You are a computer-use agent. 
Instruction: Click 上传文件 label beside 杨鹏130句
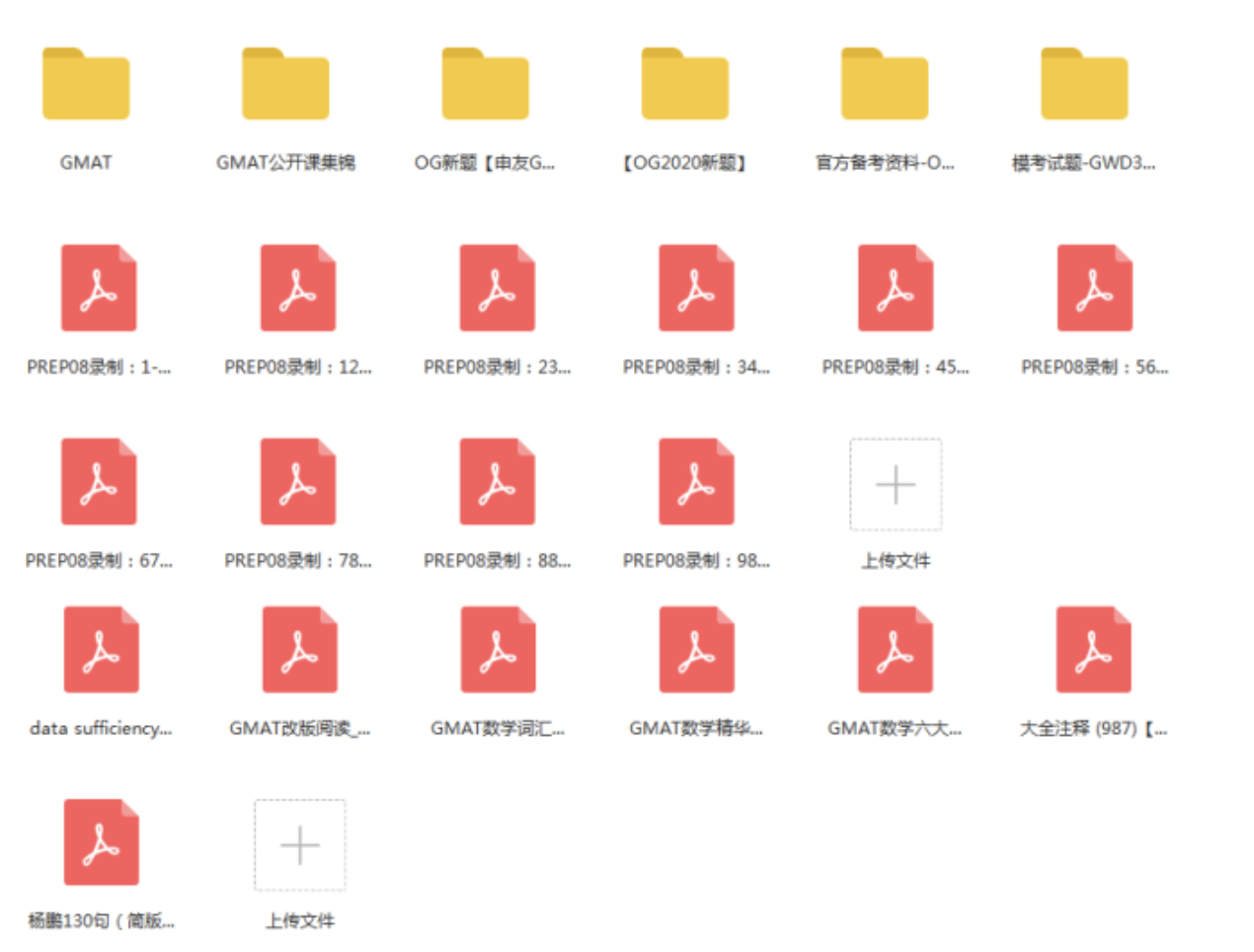coord(300,921)
